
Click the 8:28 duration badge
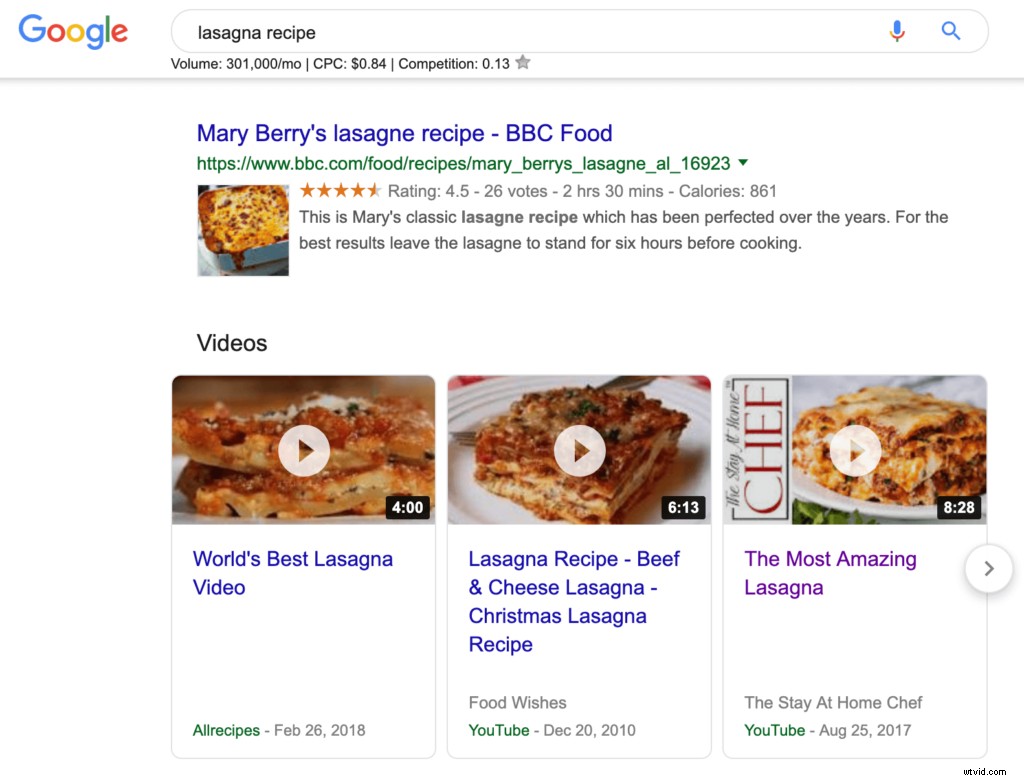(x=958, y=507)
